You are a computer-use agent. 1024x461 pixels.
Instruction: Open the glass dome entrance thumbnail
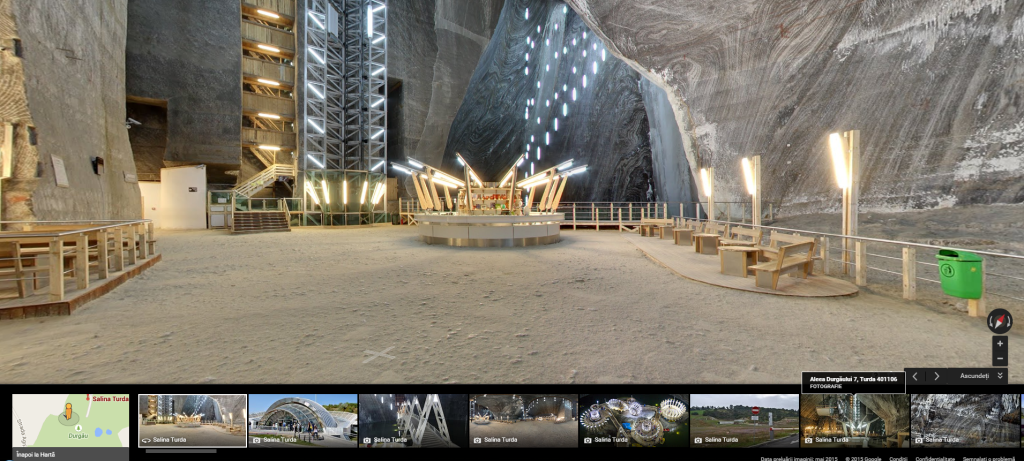tap(303, 421)
